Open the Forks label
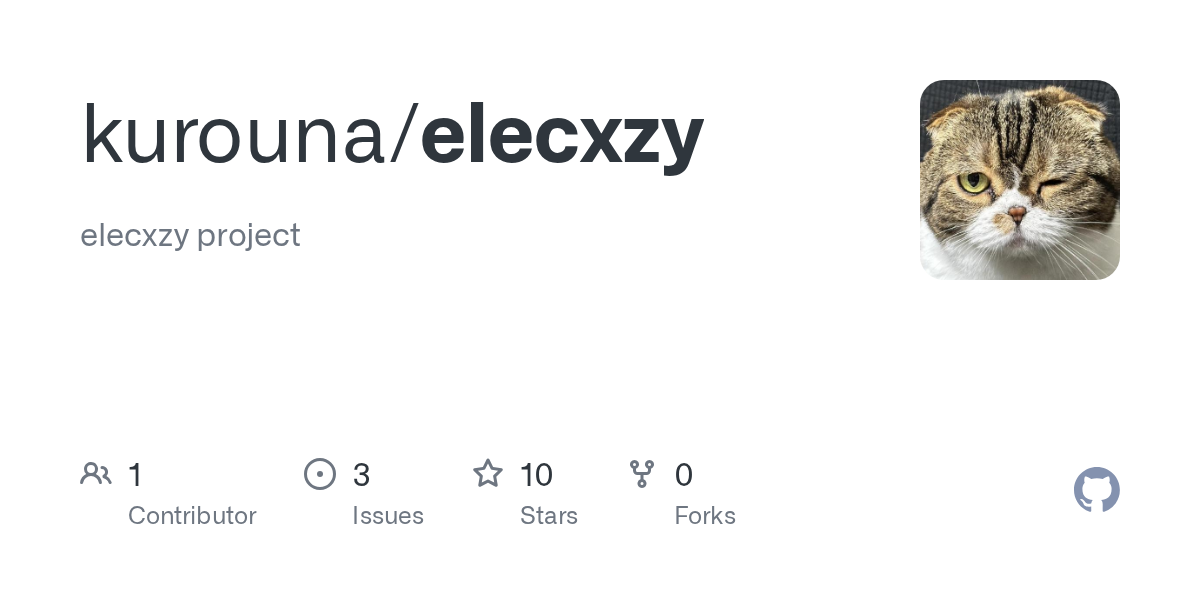The height and width of the screenshot is (600, 1200). coord(705,515)
